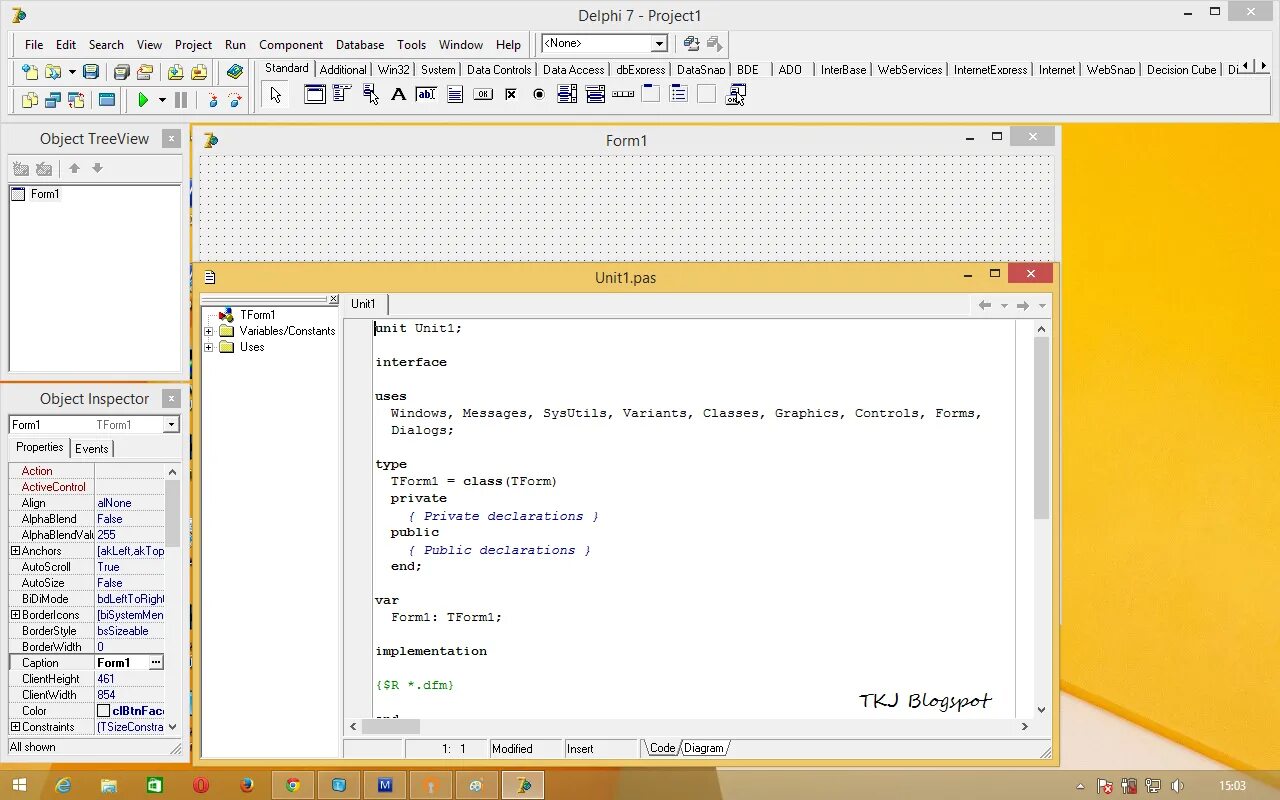Open the Database menu
This screenshot has height=800, width=1280.
point(360,45)
